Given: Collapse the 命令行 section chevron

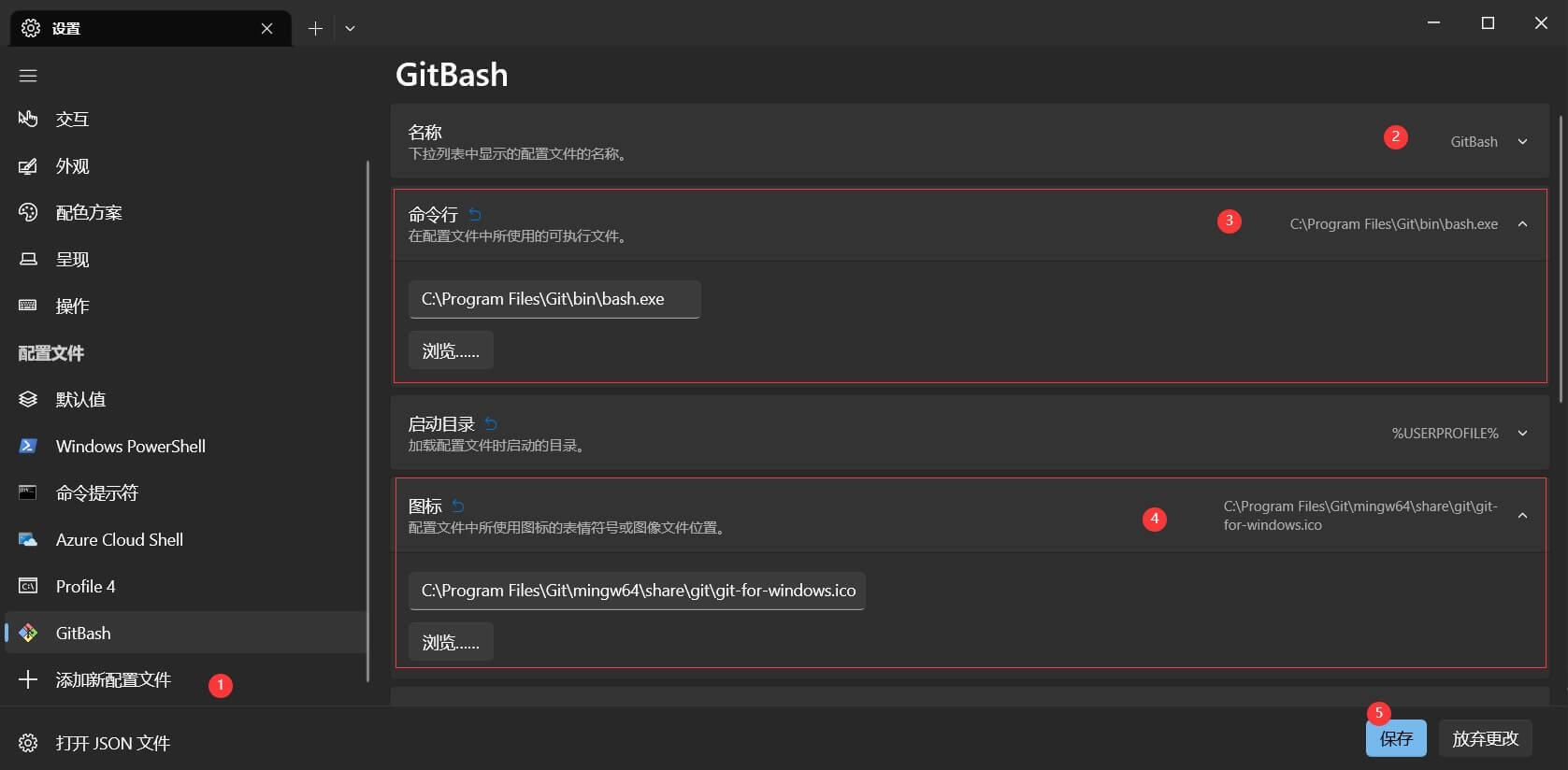Looking at the screenshot, I should (1523, 224).
